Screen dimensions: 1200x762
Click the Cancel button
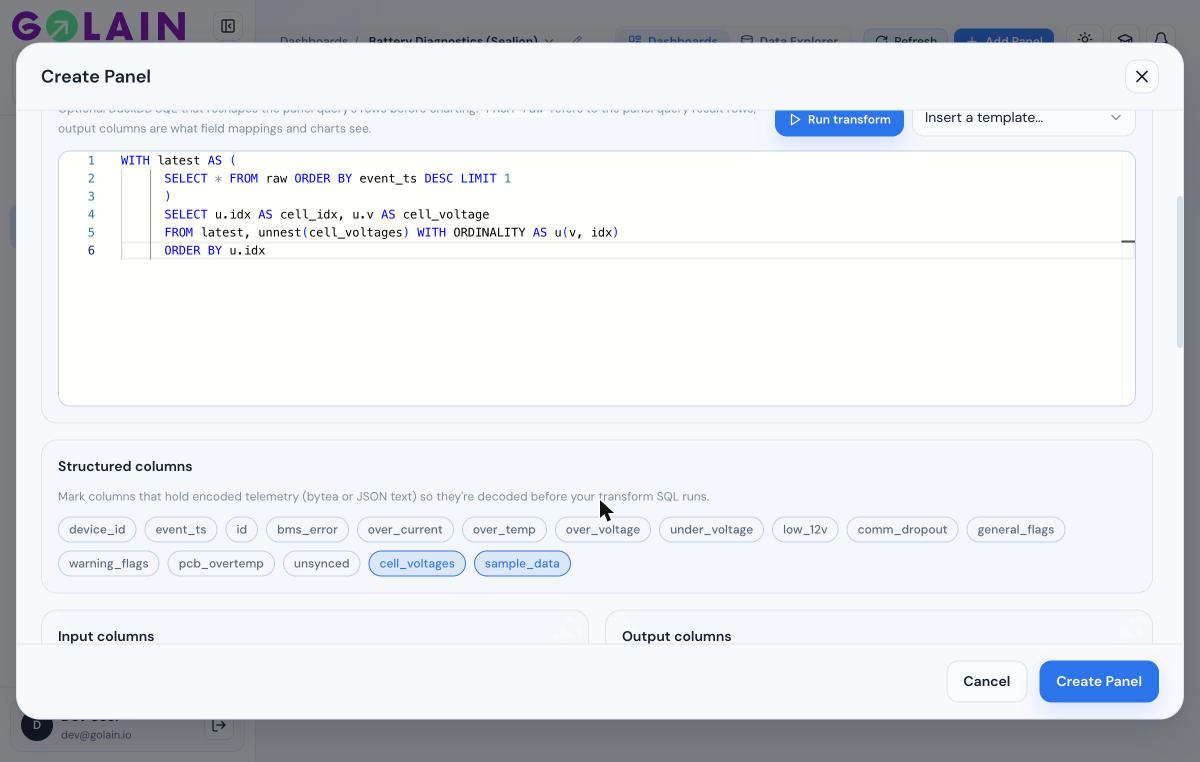coord(986,681)
